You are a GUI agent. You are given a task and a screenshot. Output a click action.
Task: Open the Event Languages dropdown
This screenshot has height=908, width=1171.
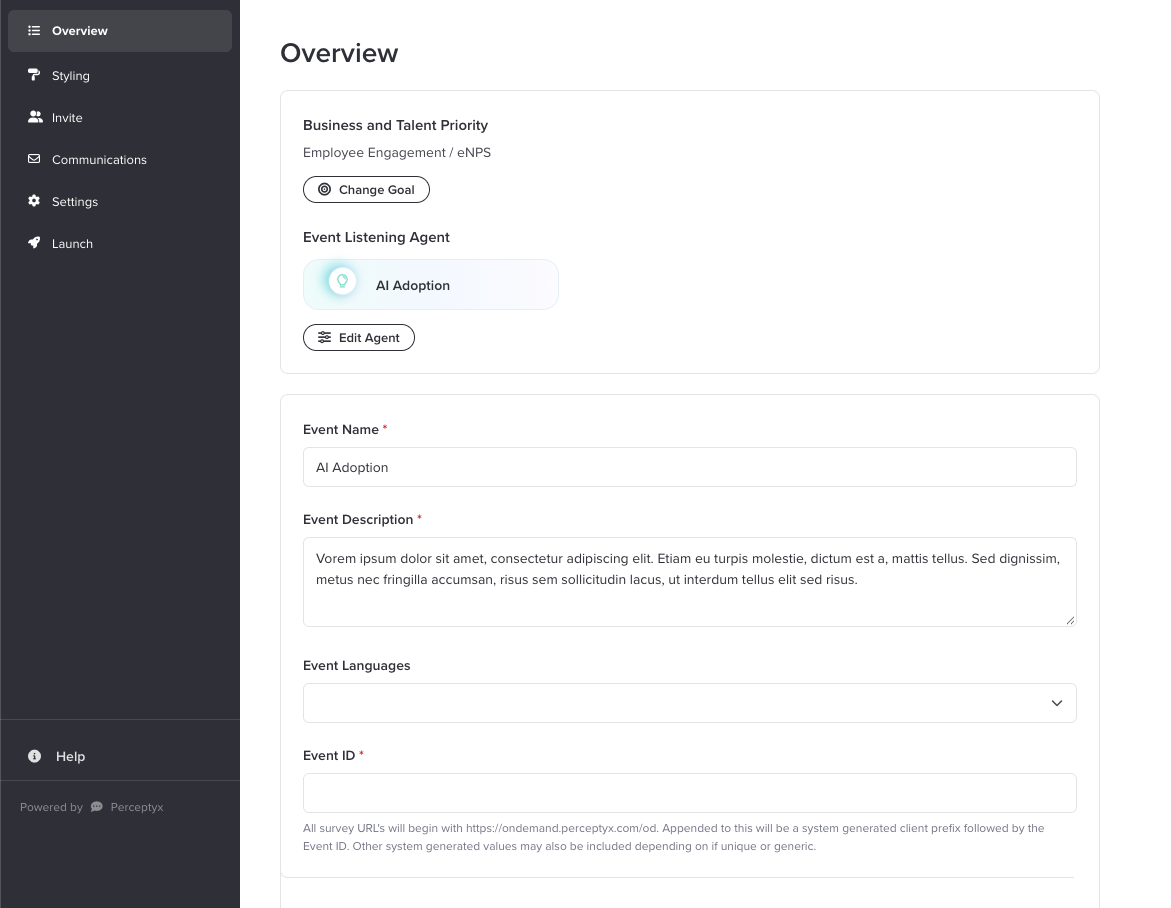click(x=689, y=703)
